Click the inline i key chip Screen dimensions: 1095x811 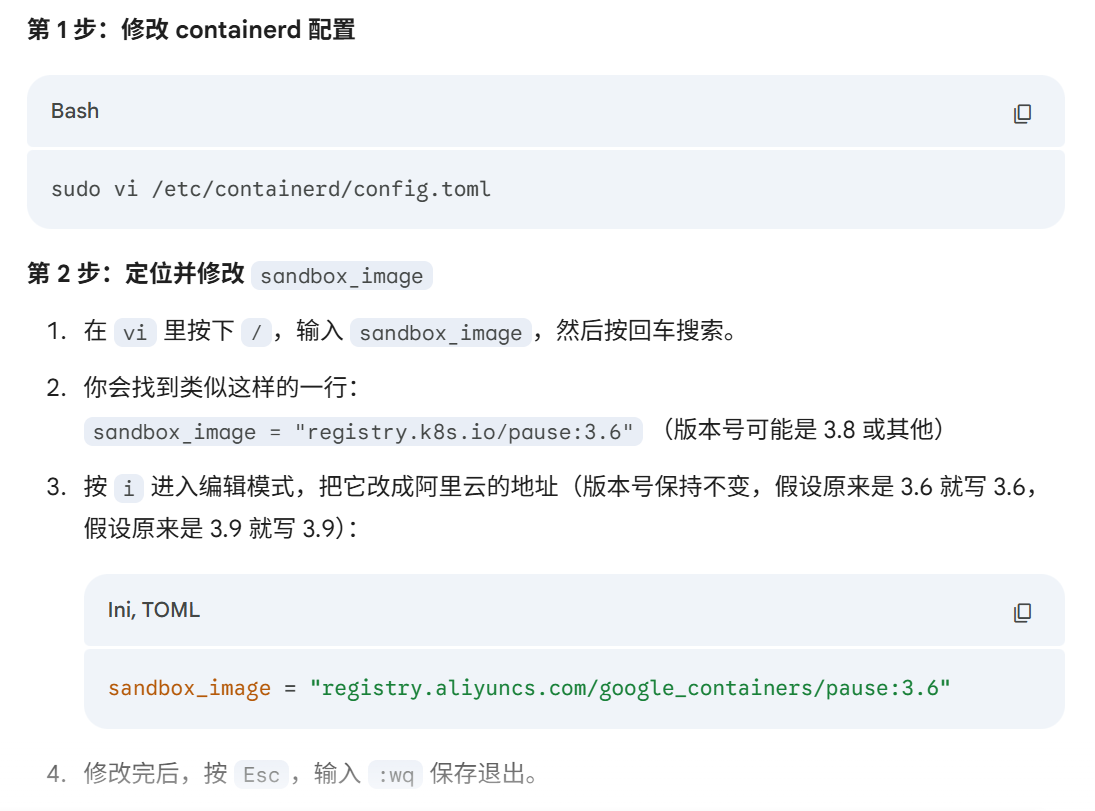[x=129, y=489]
